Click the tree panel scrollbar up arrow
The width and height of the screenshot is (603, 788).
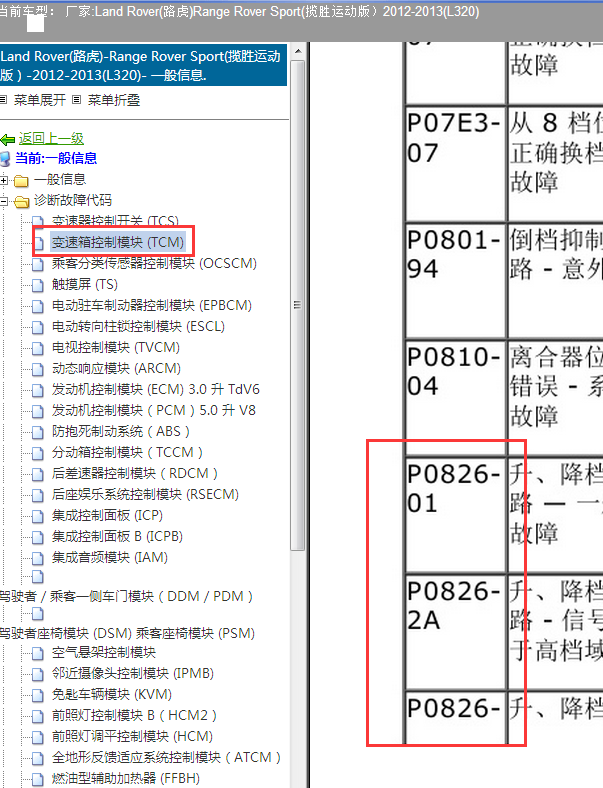click(x=297, y=51)
